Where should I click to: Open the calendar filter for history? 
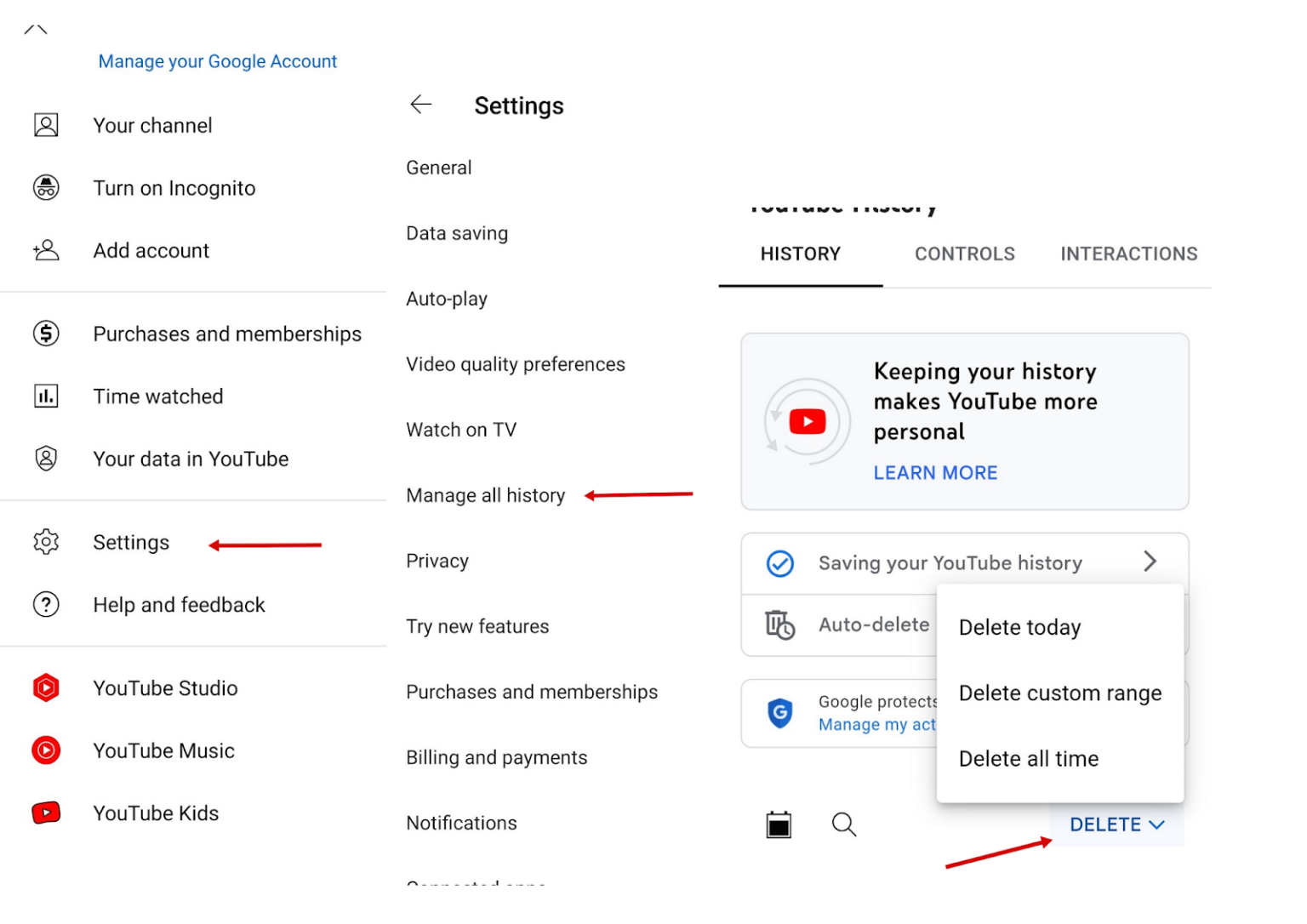(x=779, y=824)
